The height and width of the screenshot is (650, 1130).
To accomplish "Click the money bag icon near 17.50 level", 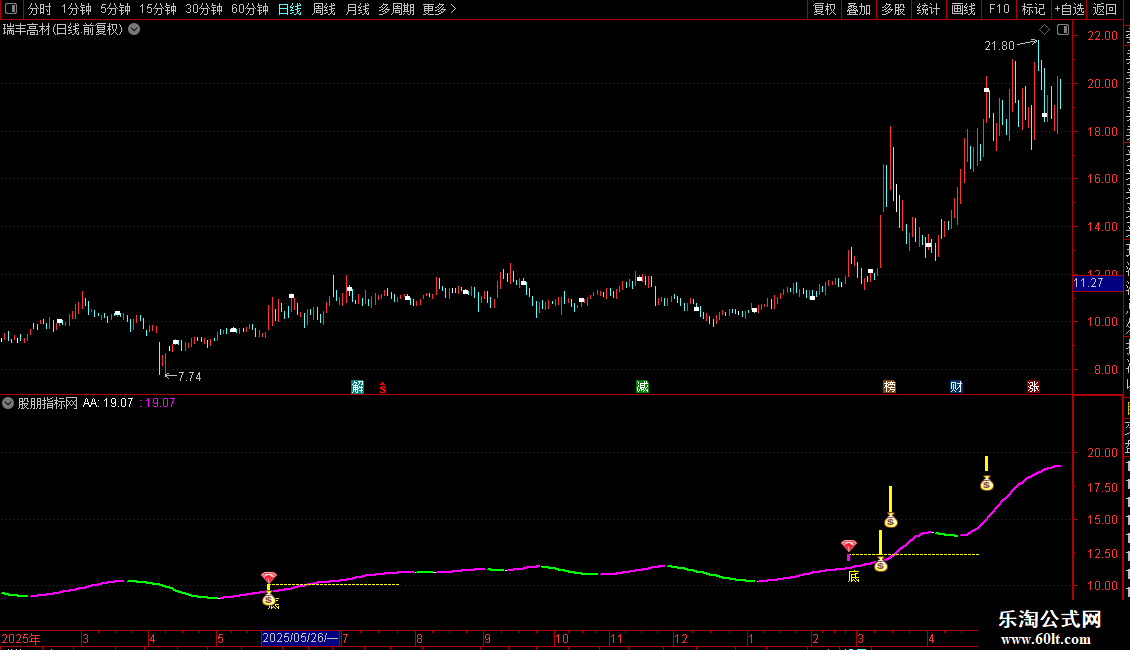I will point(987,484).
